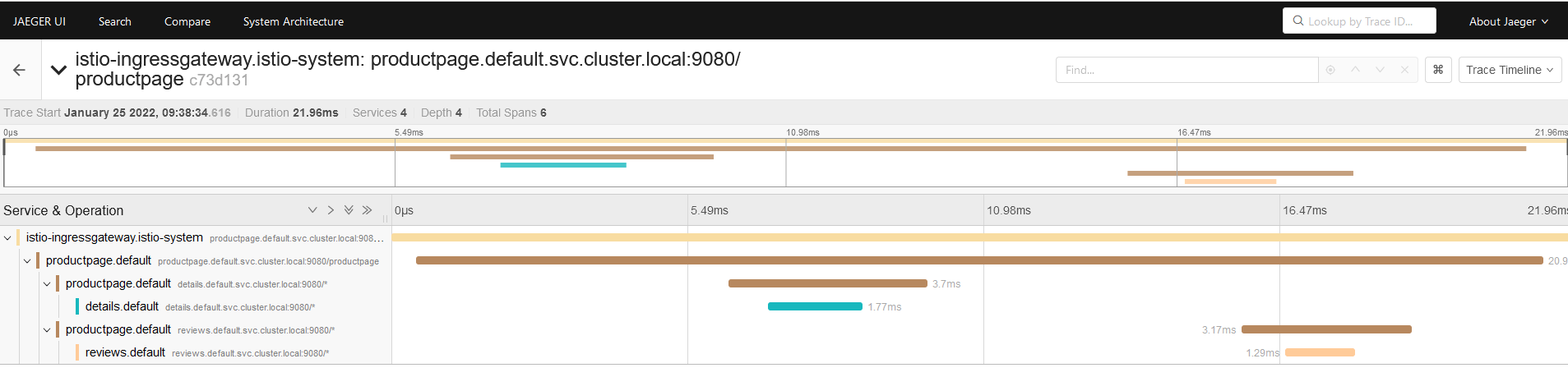Expand one level chevron down icon
1568x377 pixels.
312,210
